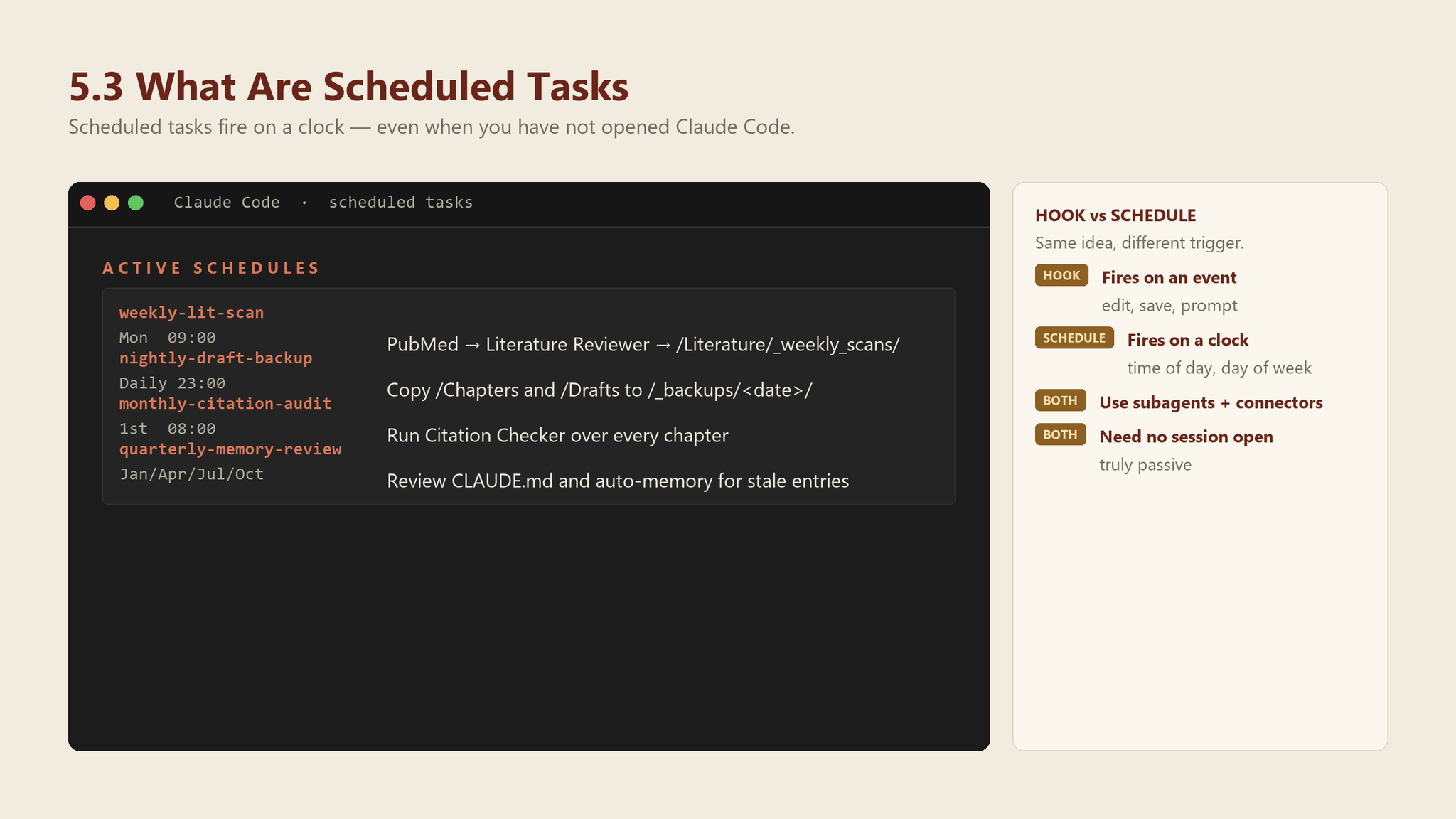This screenshot has height=819, width=1456.
Task: Click the 'truly passive' caption
Action: click(1145, 465)
